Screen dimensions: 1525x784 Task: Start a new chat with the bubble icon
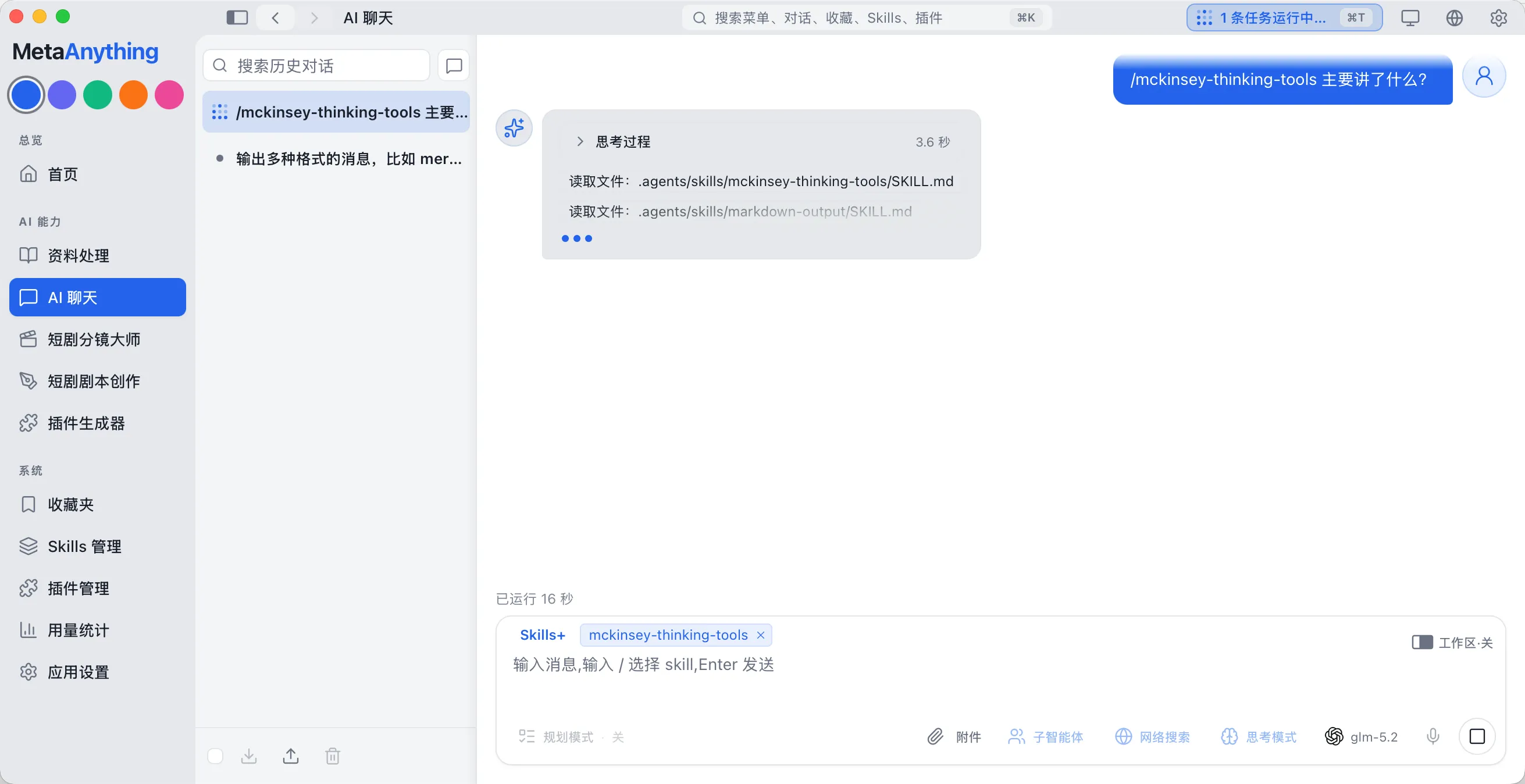pyautogui.click(x=454, y=65)
